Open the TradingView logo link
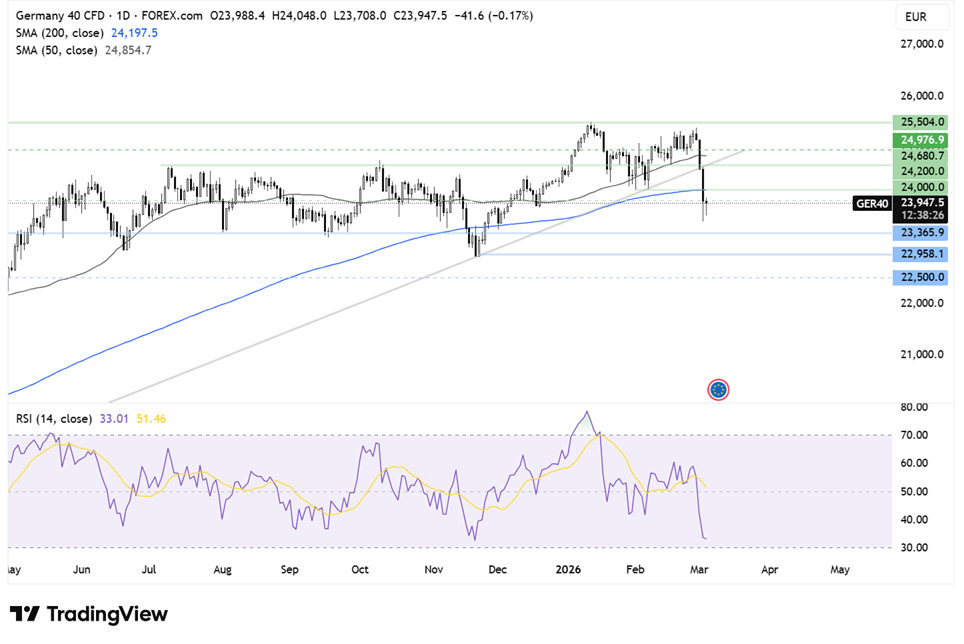This screenshot has width=964, height=644. [x=89, y=614]
